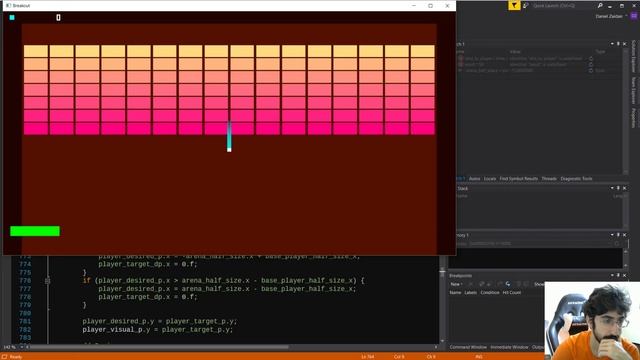Toggle auto-hide pin on Call Stack panel
This screenshot has width=640, height=360.
point(618,188)
